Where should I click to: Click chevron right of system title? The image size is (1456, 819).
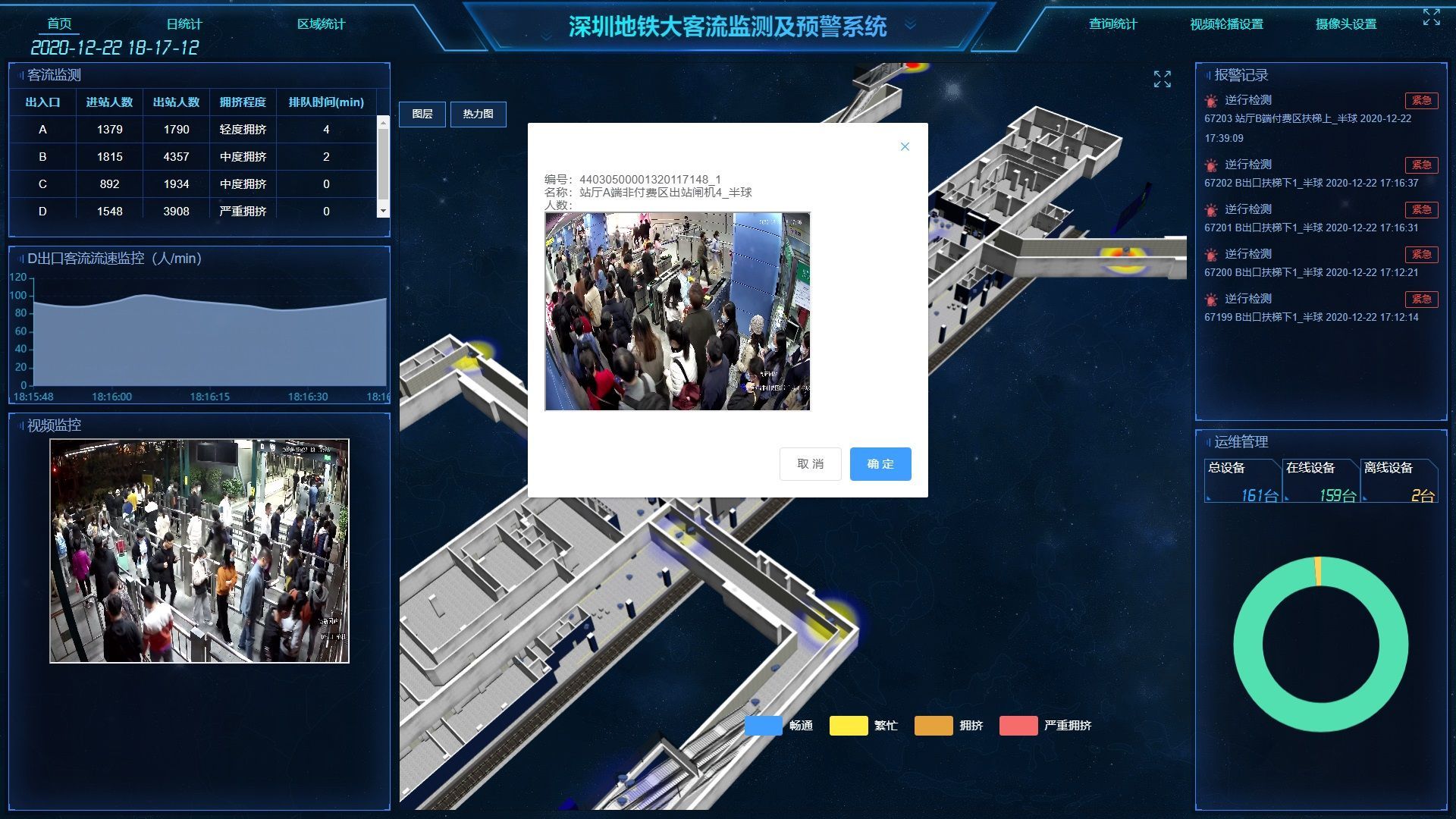click(910, 25)
